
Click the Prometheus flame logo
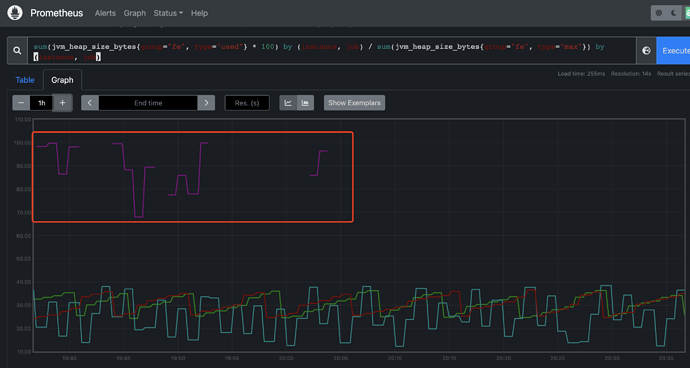click(15, 13)
